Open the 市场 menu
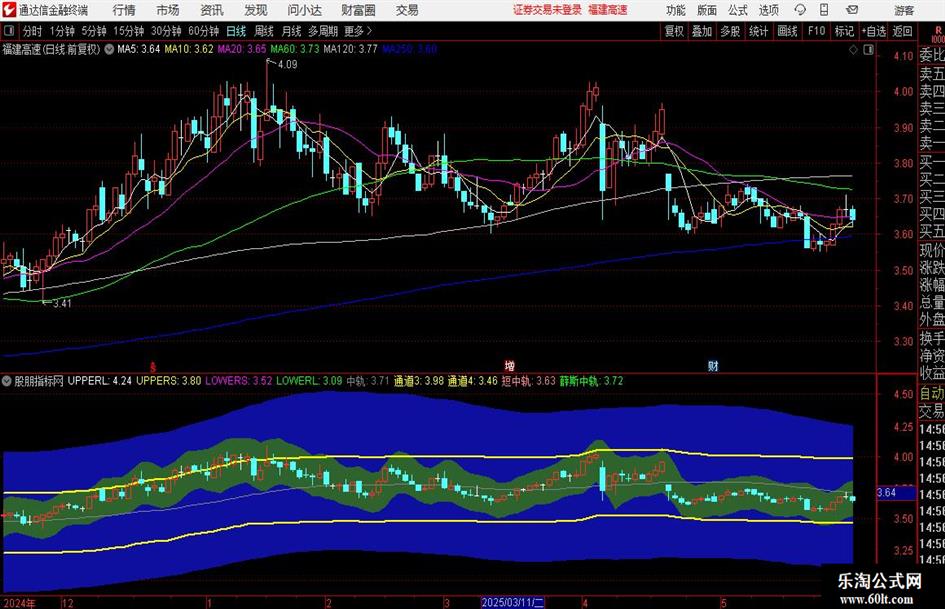 168,10
